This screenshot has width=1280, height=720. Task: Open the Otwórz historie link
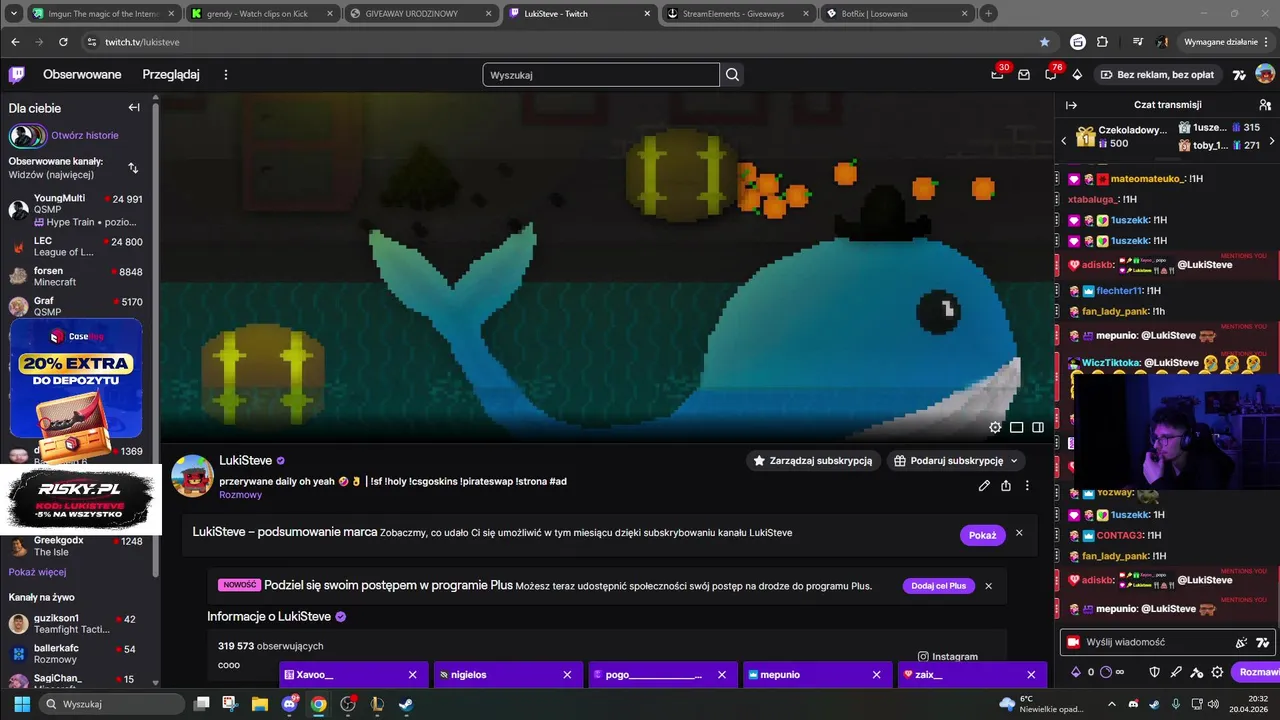(85, 135)
